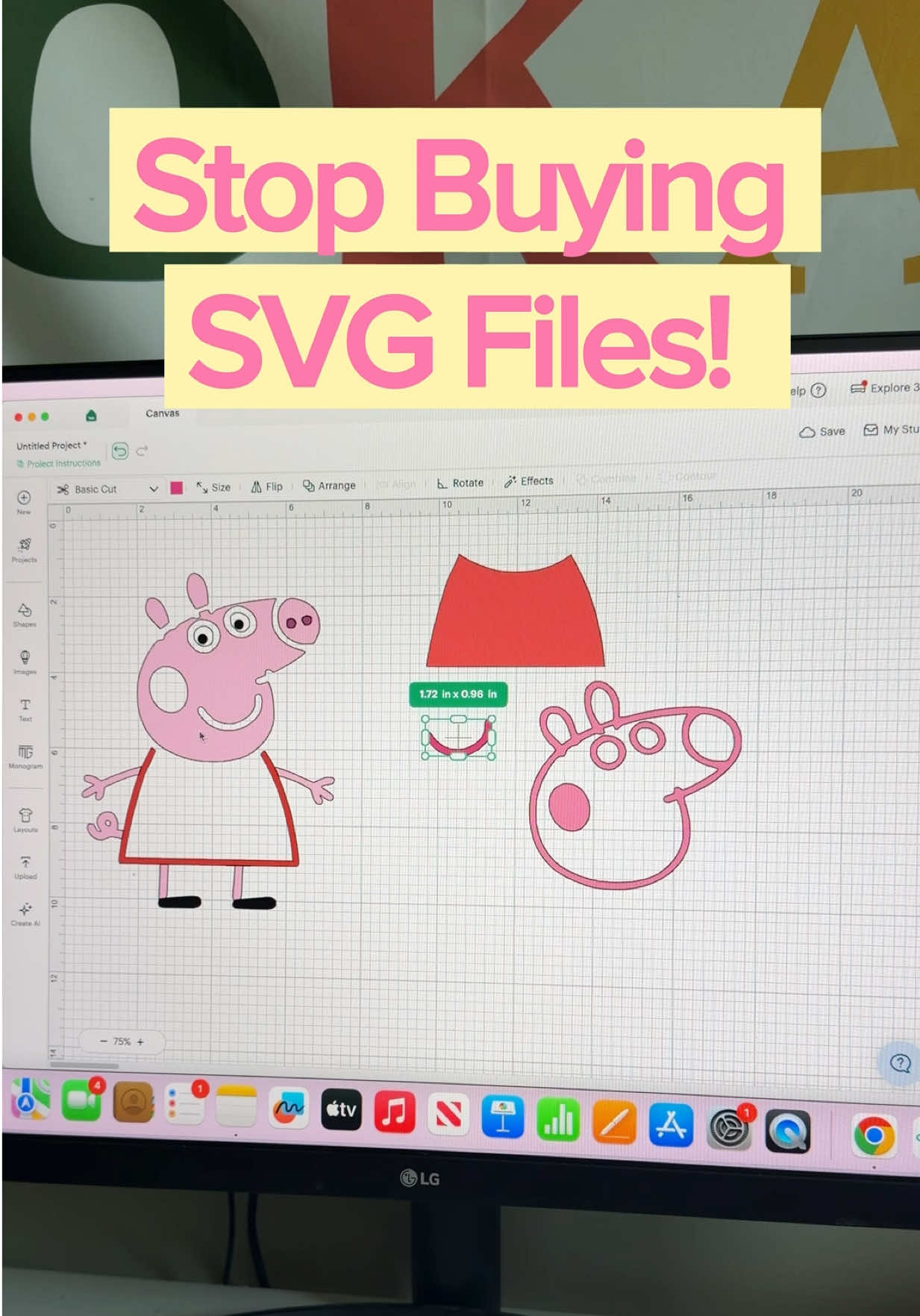Viewport: 920px width, 1316px height.
Task: Redo the last action
Action: point(142,451)
